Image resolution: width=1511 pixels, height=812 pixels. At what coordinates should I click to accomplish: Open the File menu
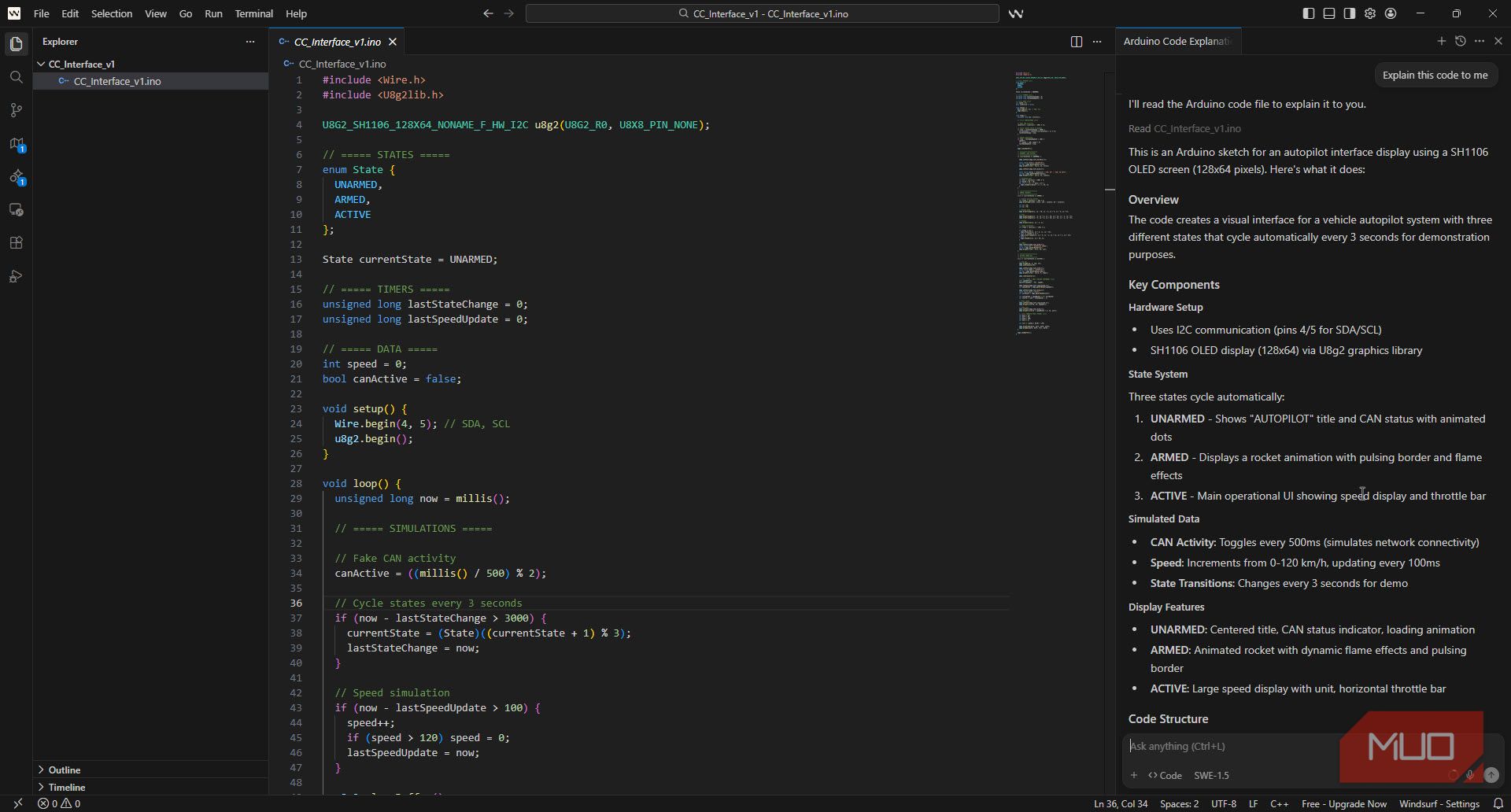point(41,13)
